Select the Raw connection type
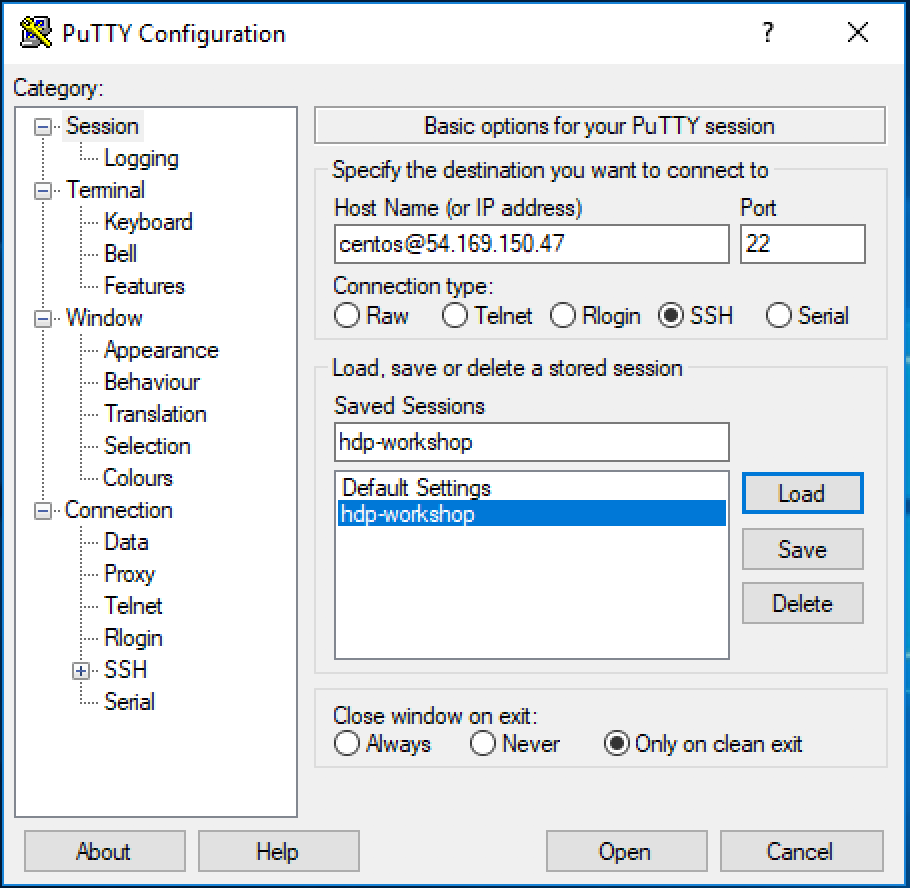This screenshot has width=910, height=888. 346,316
